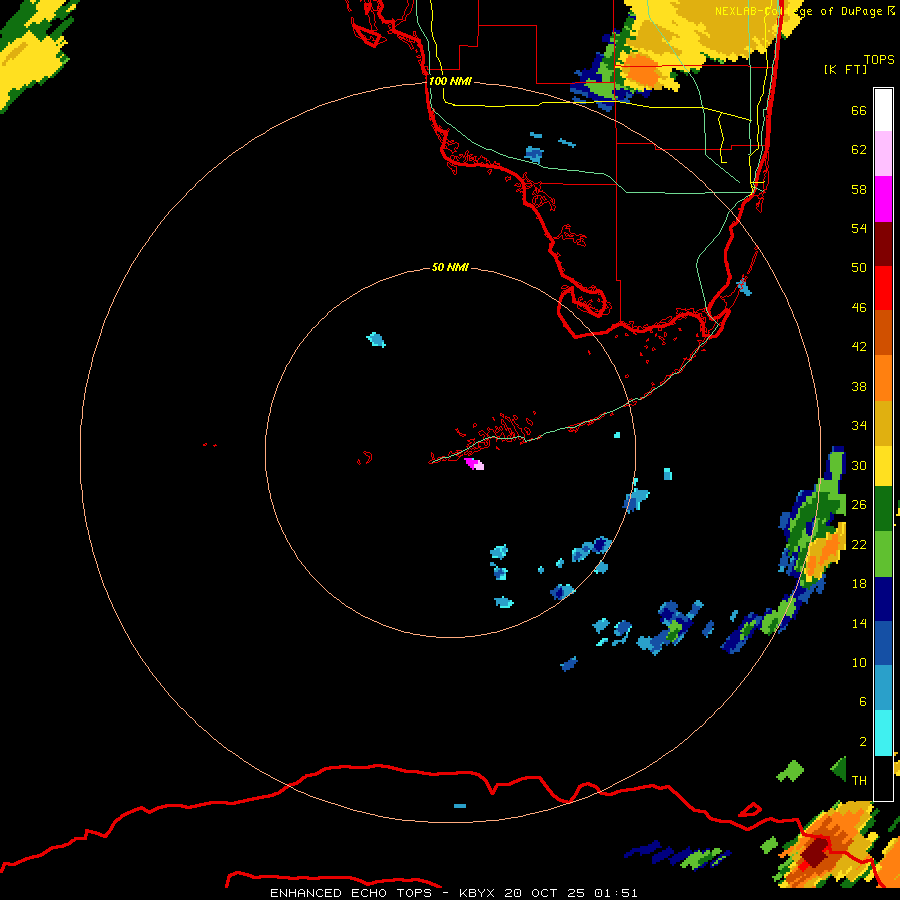
Task: Click the '01:51' timestamp
Action: (x=616, y=893)
